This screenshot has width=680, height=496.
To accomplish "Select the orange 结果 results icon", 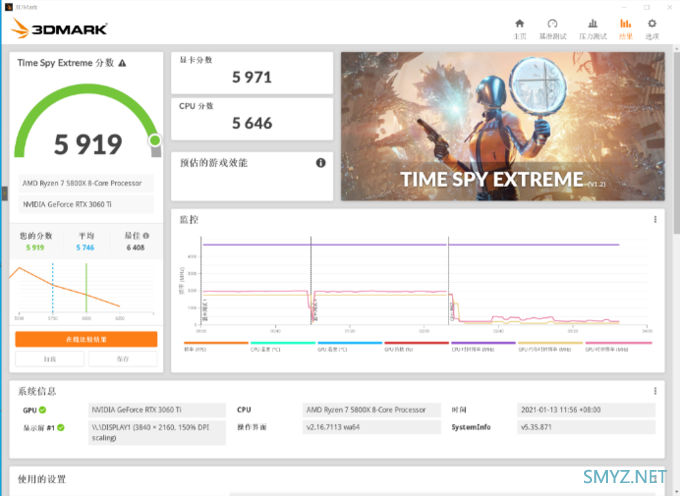I will (x=625, y=23).
